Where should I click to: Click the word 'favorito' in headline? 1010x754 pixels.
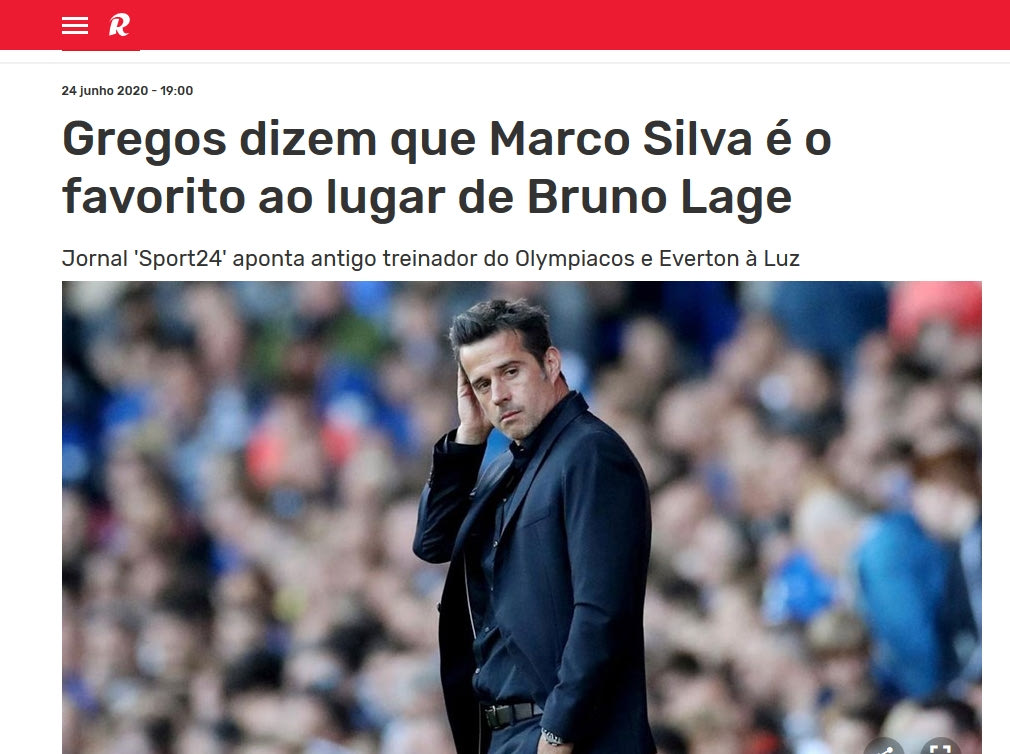point(154,196)
